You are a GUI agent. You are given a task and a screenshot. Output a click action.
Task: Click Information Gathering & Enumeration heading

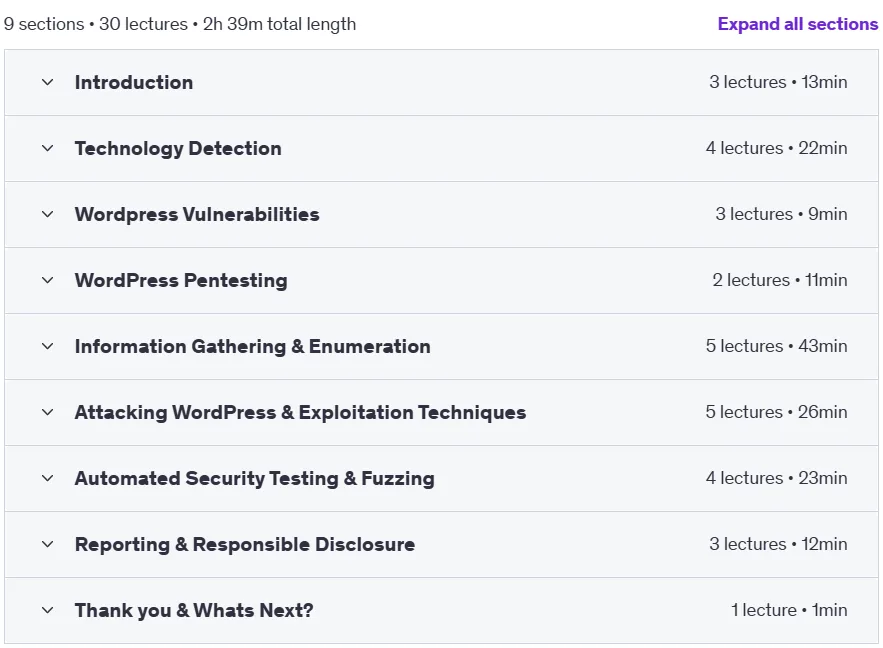tap(252, 346)
